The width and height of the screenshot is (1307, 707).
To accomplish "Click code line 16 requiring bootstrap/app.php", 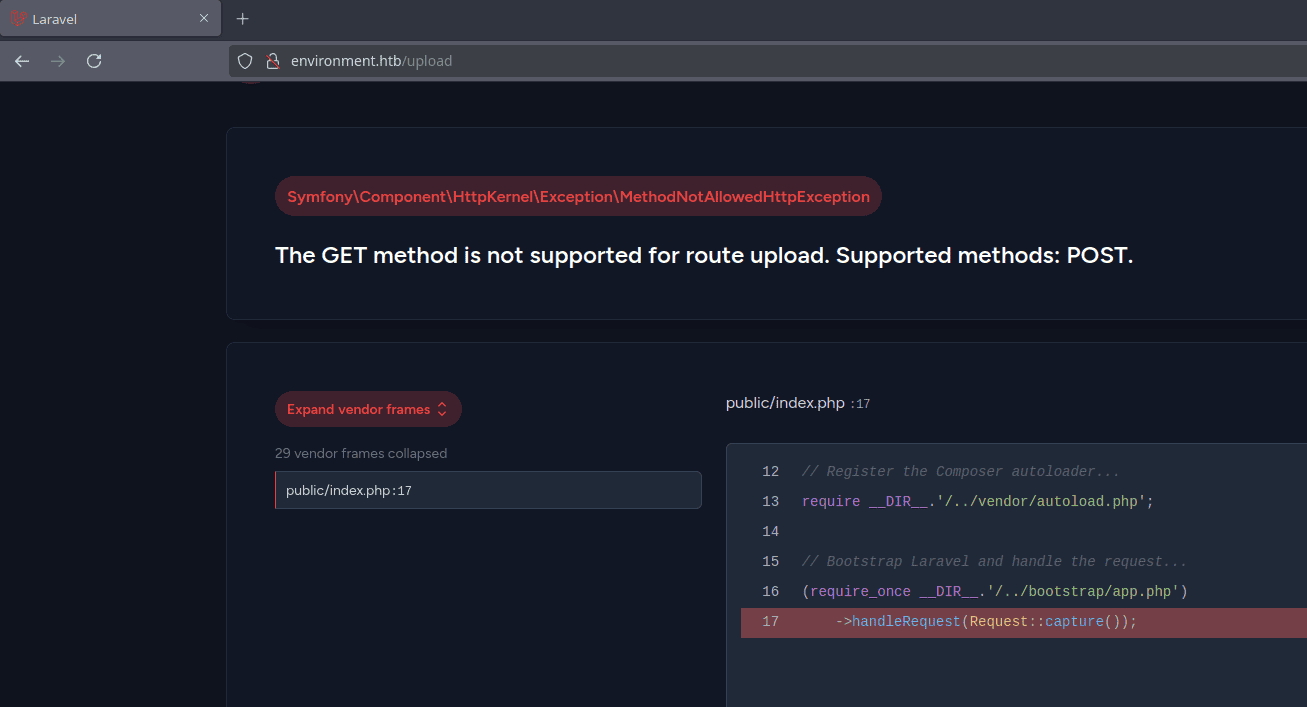I will pos(994,592).
